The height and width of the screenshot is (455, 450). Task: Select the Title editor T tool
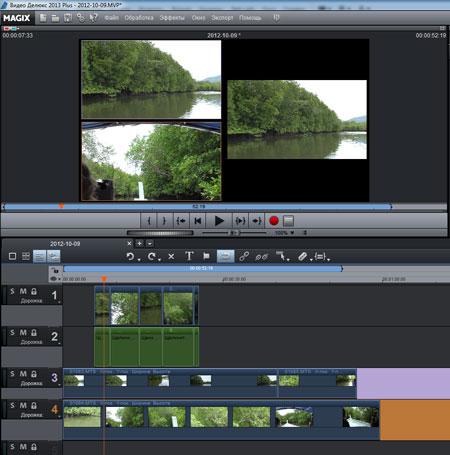click(189, 256)
